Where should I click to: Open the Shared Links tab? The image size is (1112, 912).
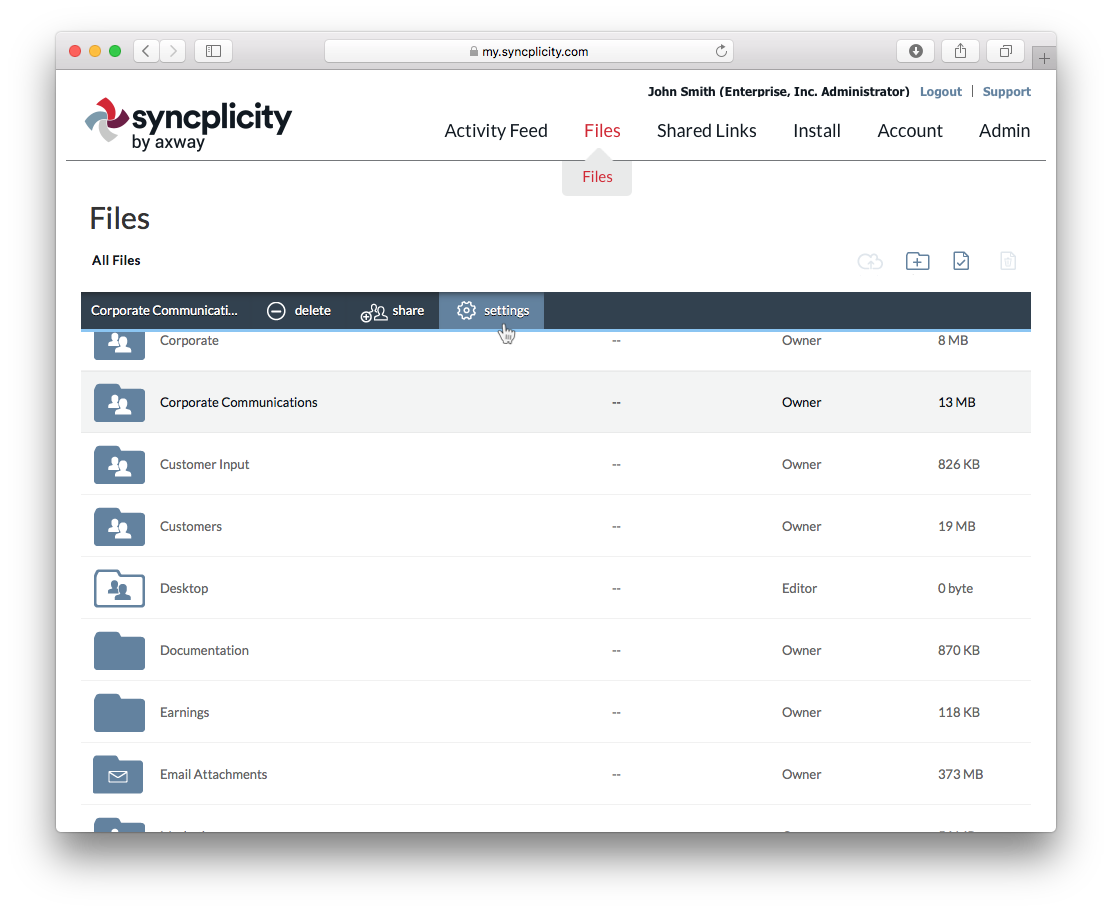click(x=706, y=131)
